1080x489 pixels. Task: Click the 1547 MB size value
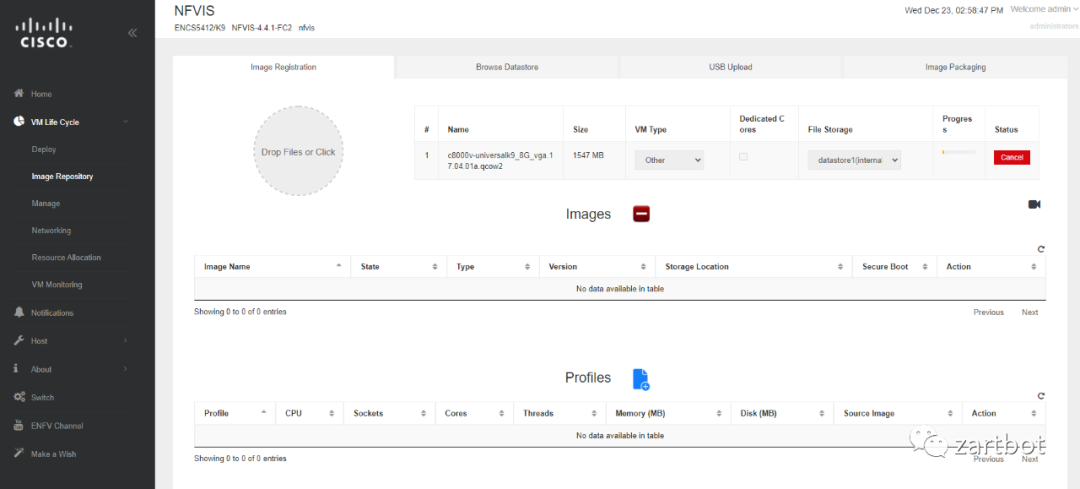point(588,156)
